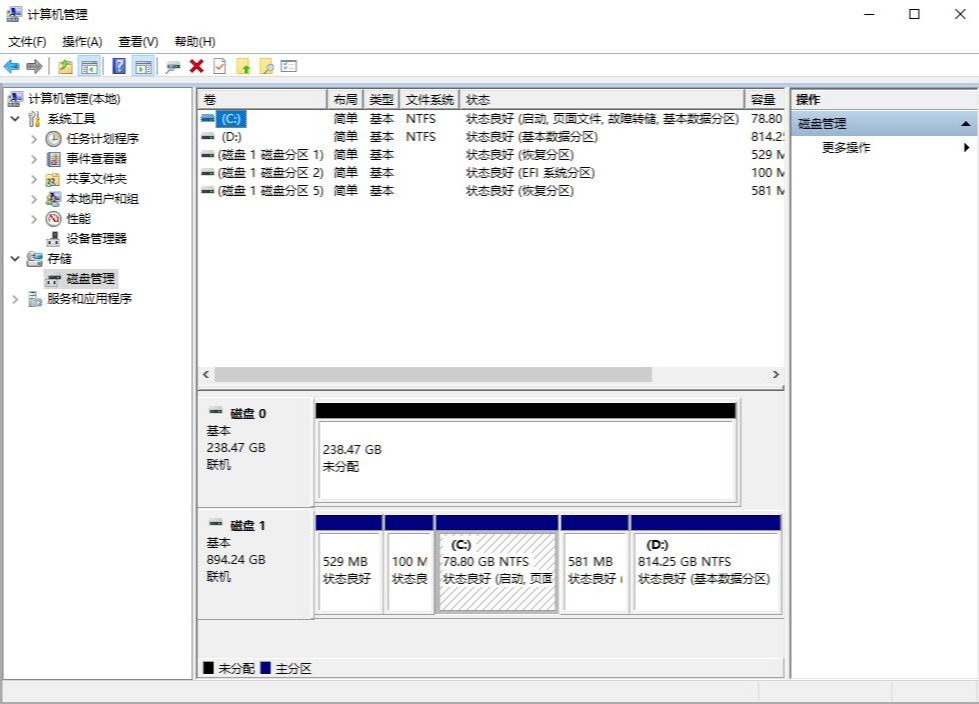Expand the Shared Folders (共享文件夹) node
This screenshot has width=979, height=704.
point(34,178)
